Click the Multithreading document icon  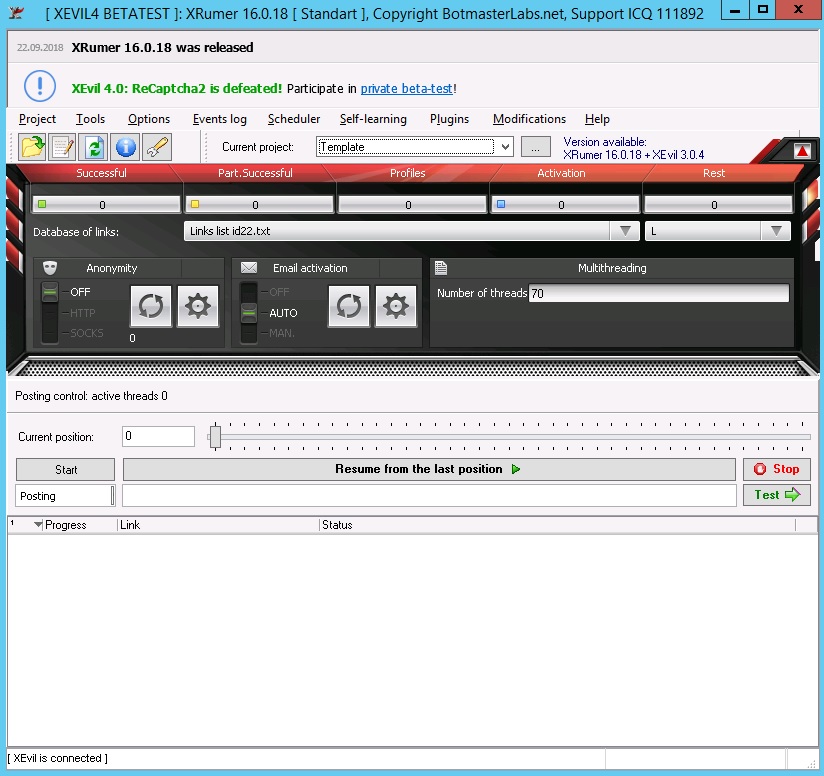(x=441, y=268)
